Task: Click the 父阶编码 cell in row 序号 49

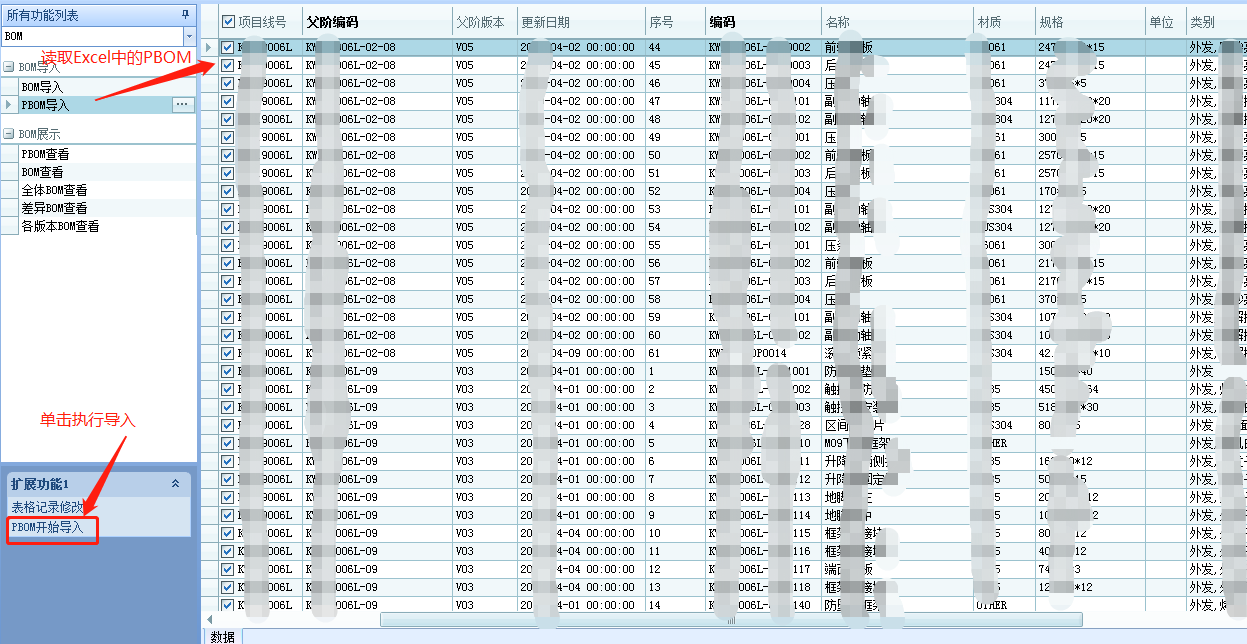Action: click(377, 137)
